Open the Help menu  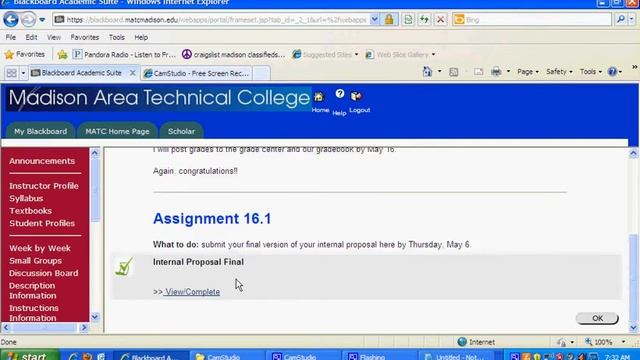pos(141,37)
